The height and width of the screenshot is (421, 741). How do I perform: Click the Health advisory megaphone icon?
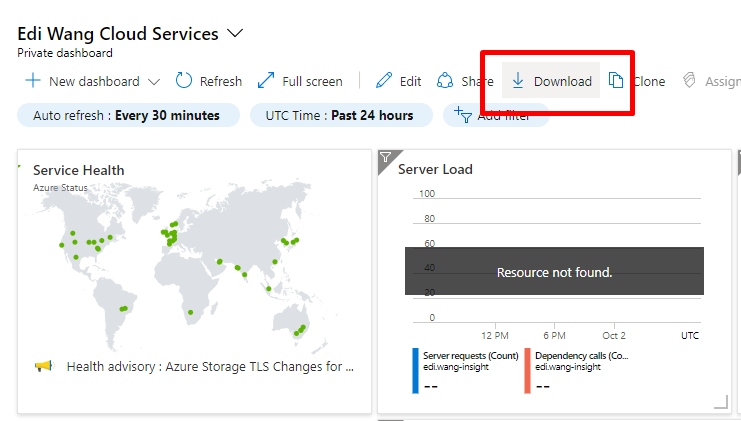[44, 366]
